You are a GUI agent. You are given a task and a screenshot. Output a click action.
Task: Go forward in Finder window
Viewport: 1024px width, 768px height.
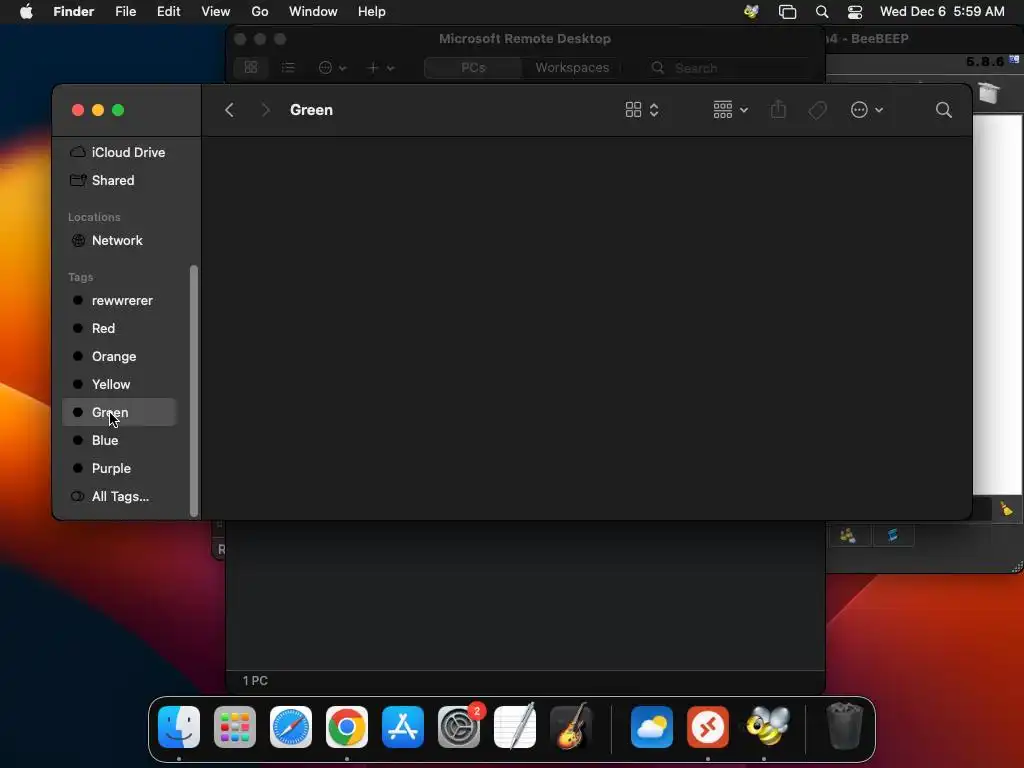[x=265, y=110]
